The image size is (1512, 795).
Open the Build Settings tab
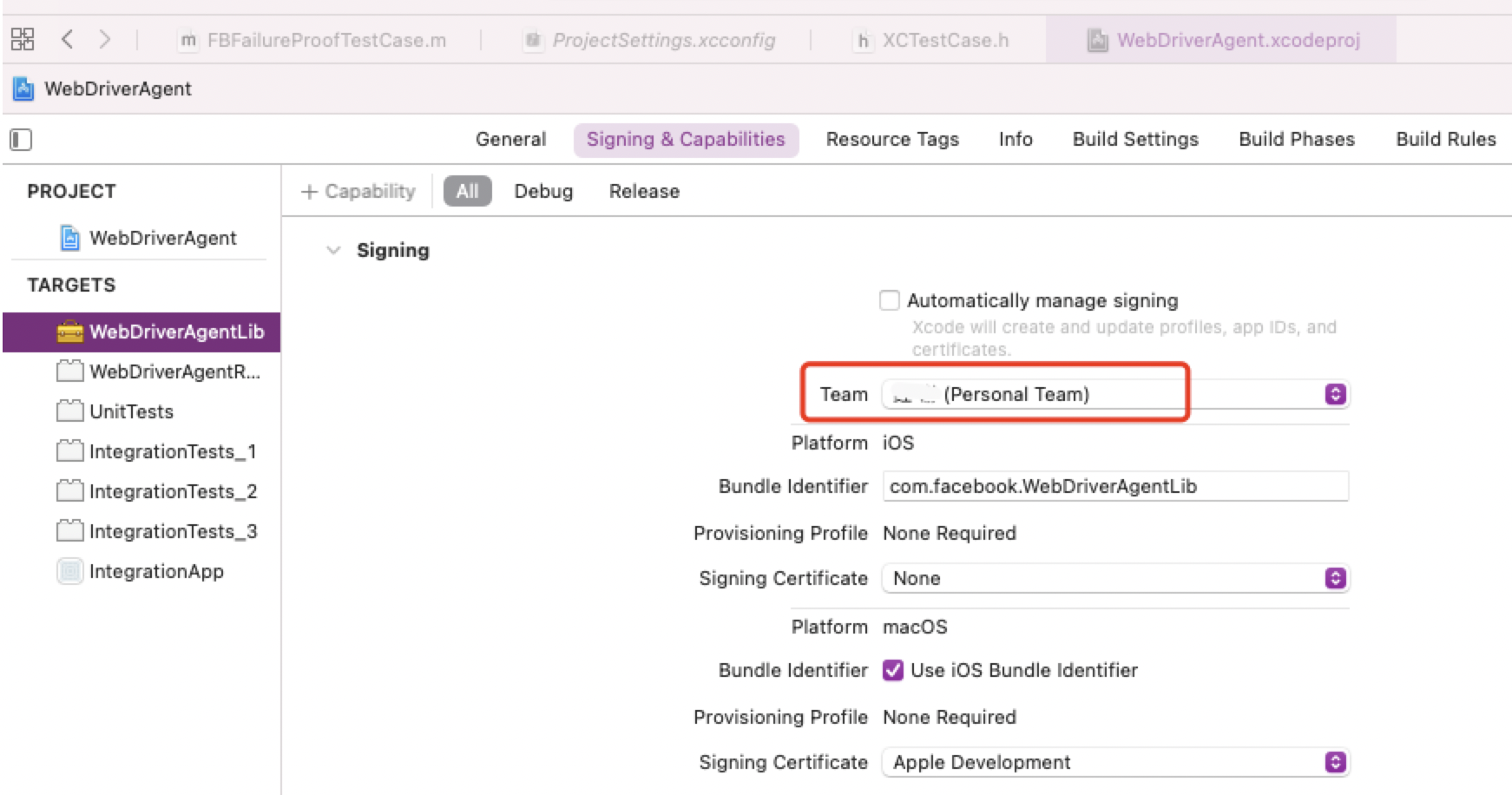click(1135, 140)
